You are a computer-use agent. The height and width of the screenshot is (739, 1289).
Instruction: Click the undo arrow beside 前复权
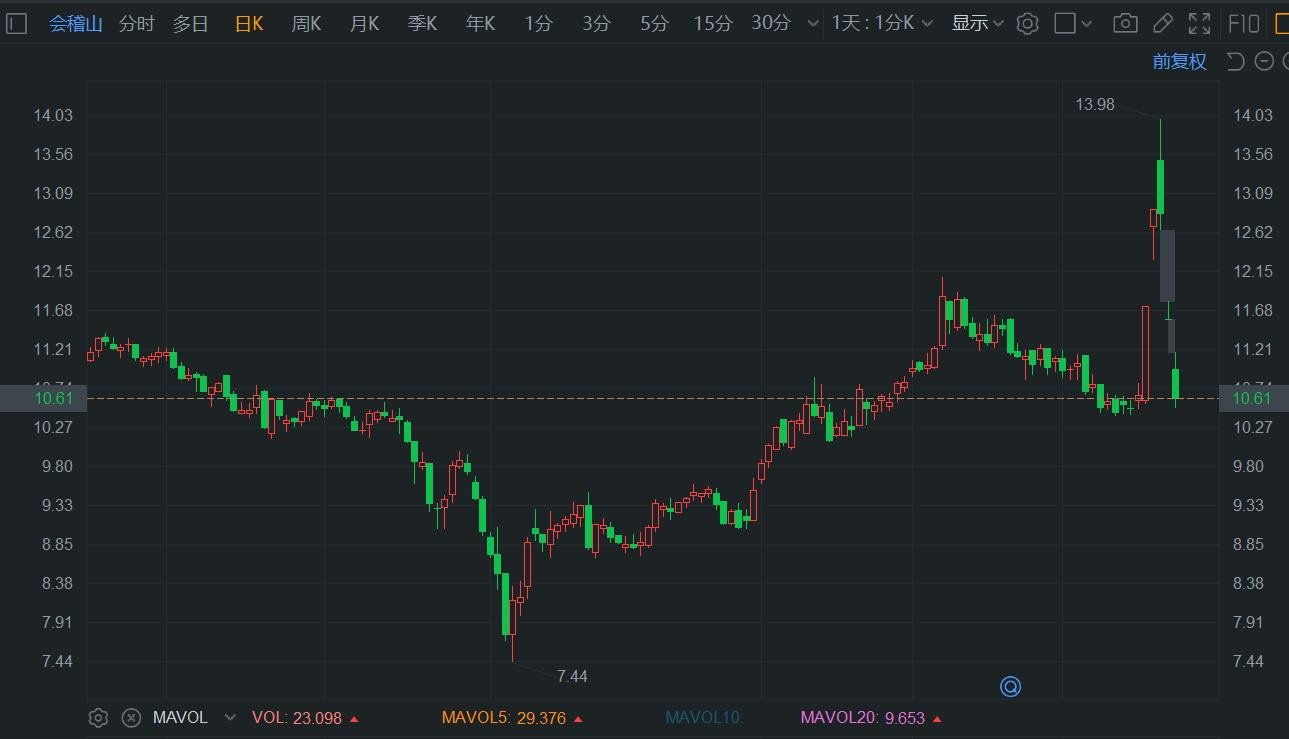pyautogui.click(x=1235, y=61)
